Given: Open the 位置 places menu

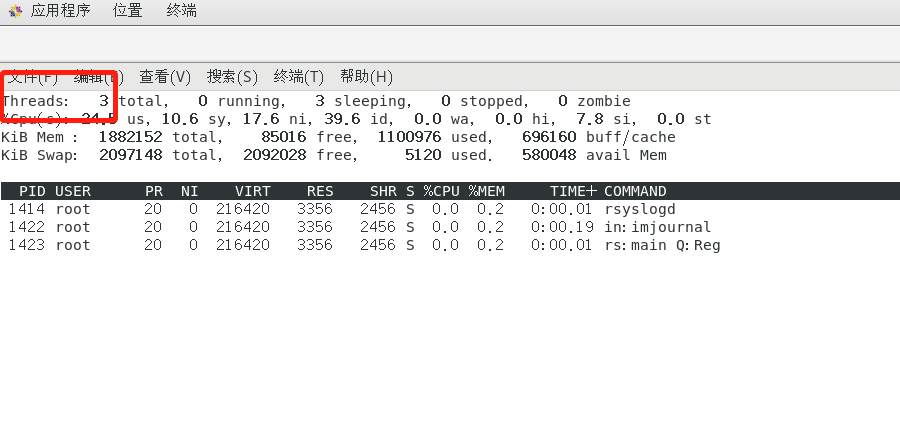Looking at the screenshot, I should click(x=127, y=10).
